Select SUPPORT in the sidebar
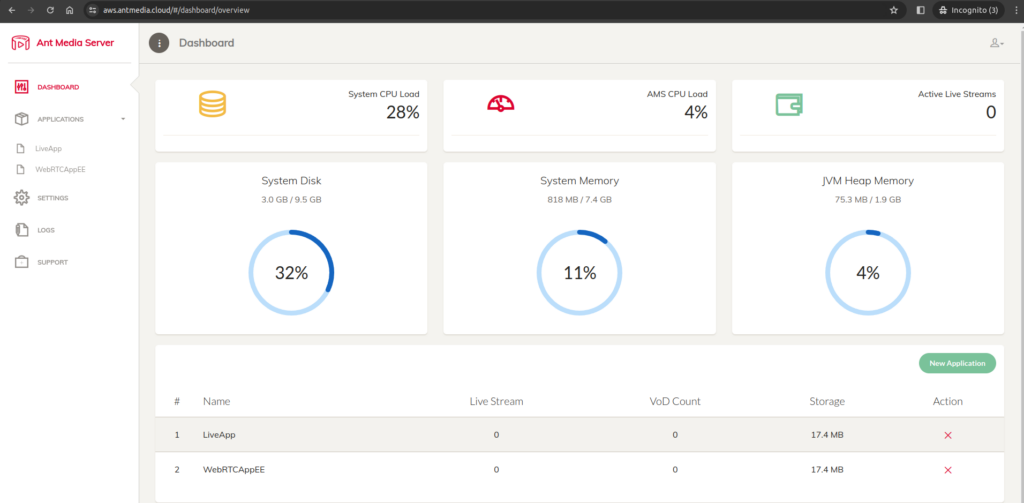This screenshot has width=1024, height=503. (53, 263)
